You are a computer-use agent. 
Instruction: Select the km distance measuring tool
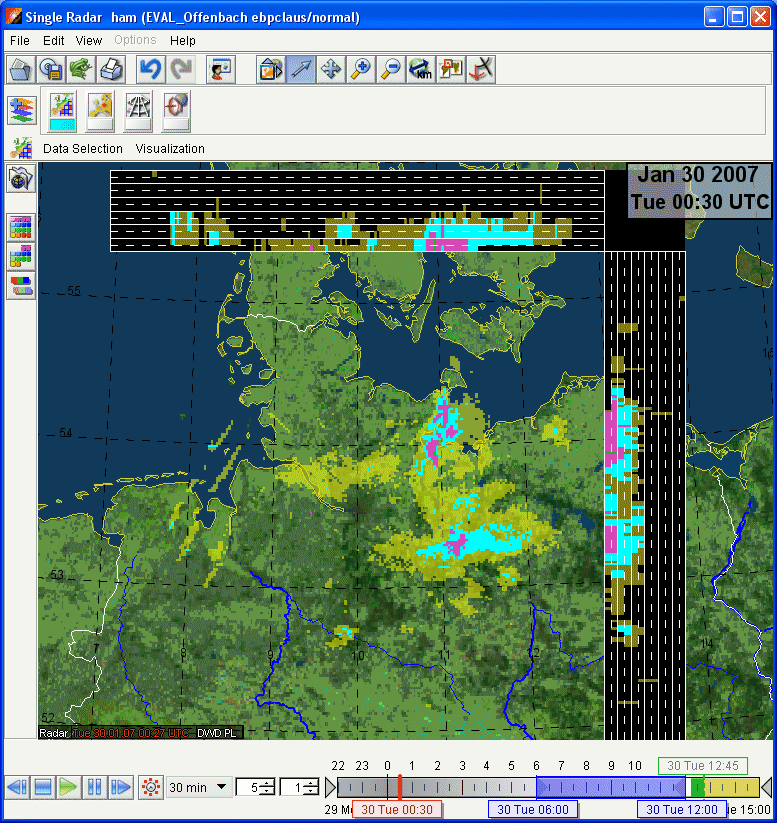421,69
